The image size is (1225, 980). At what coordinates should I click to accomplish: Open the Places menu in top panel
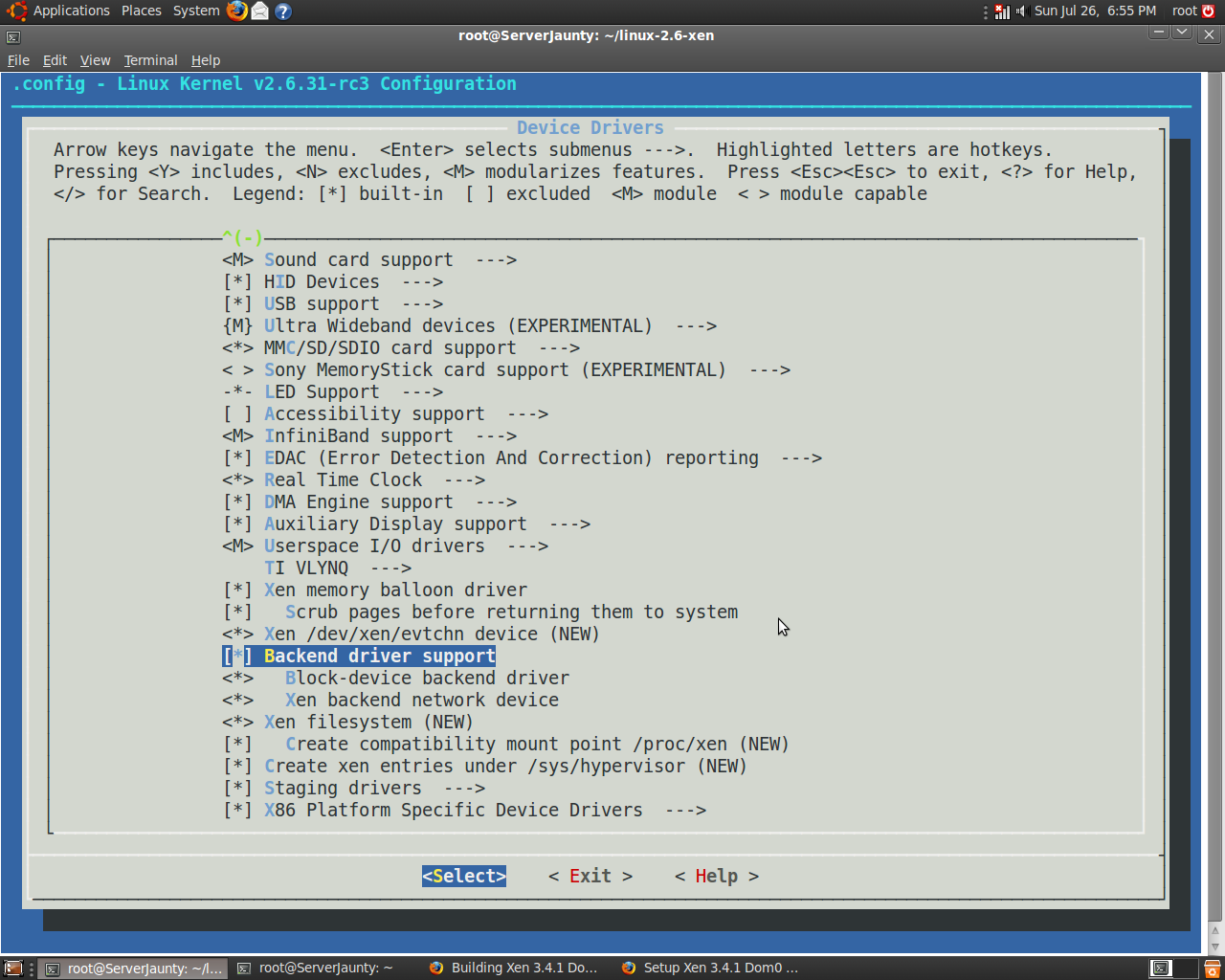(x=142, y=11)
